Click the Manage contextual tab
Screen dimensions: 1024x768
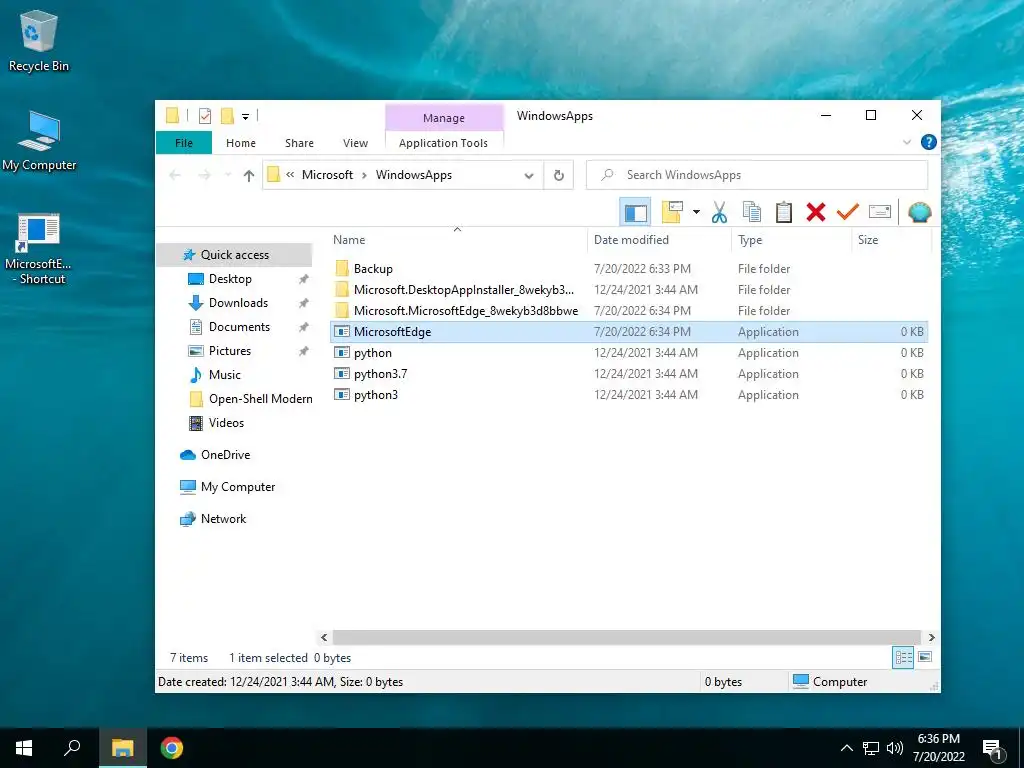tap(444, 118)
